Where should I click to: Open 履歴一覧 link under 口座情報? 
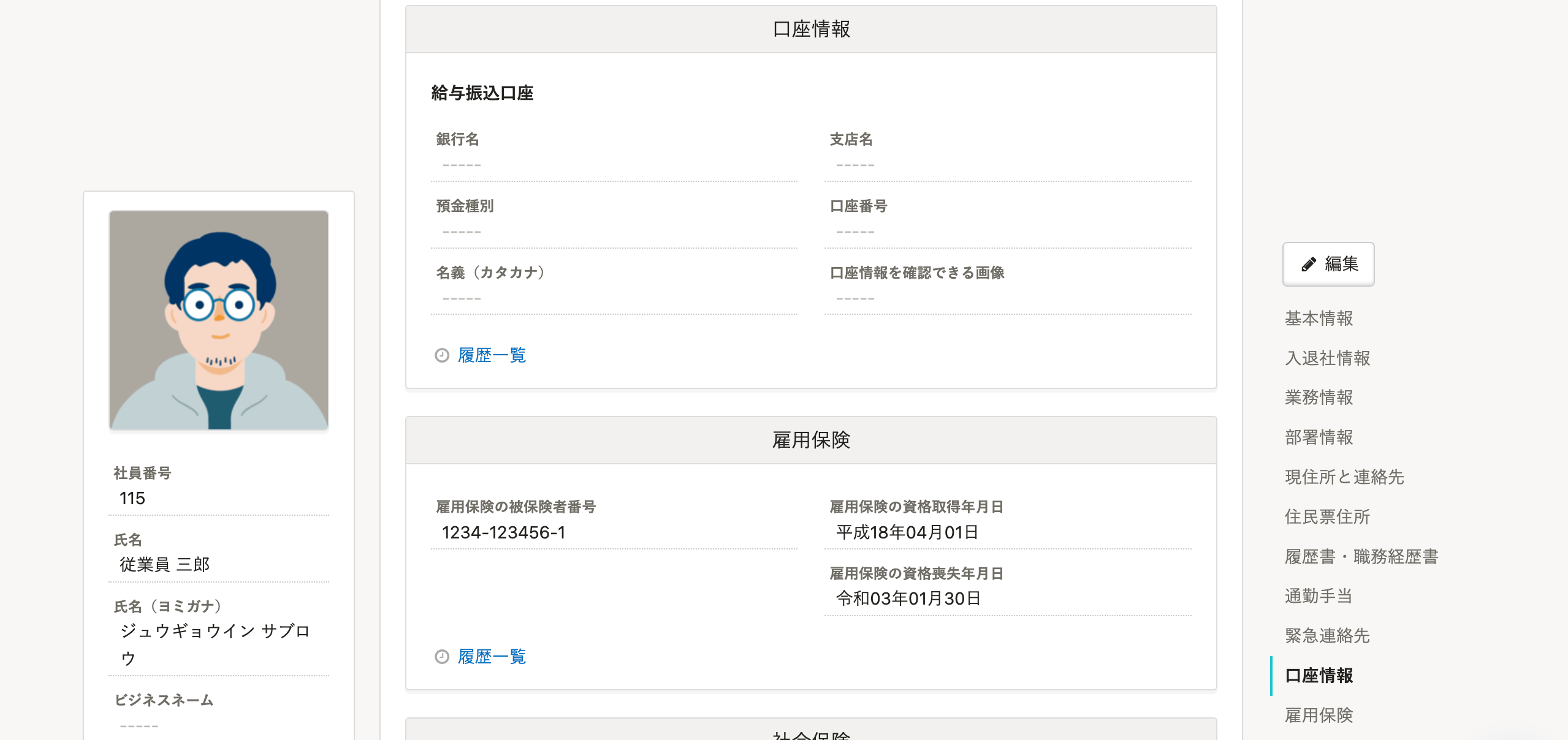tap(492, 355)
